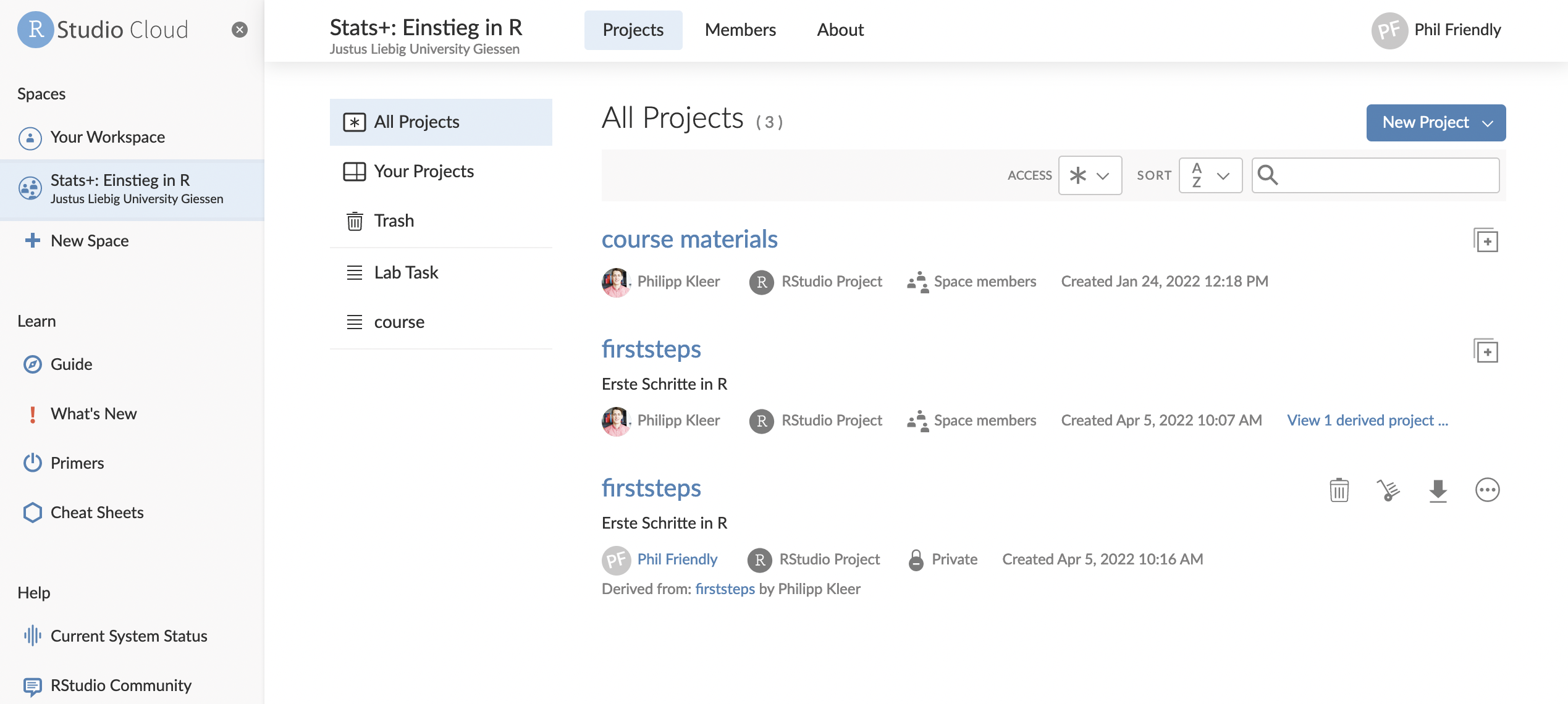The height and width of the screenshot is (704, 1568).
Task: Open Philipp Kleer's firststeps project
Action: click(651, 349)
